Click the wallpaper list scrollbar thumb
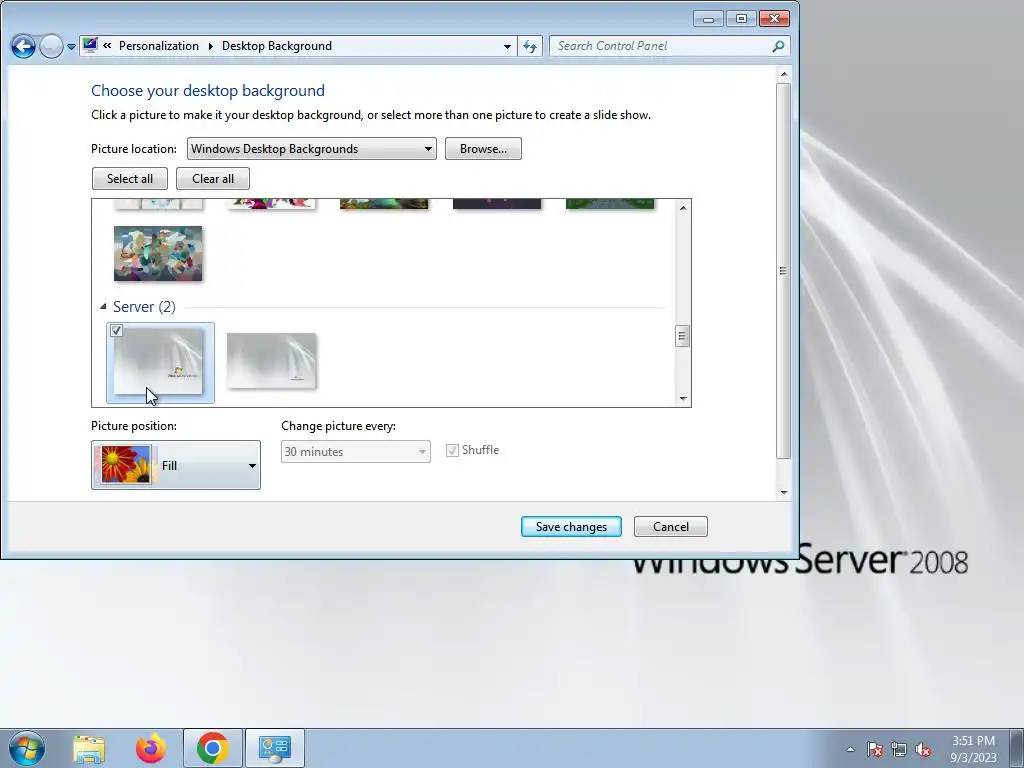1024x768 pixels. [682, 336]
